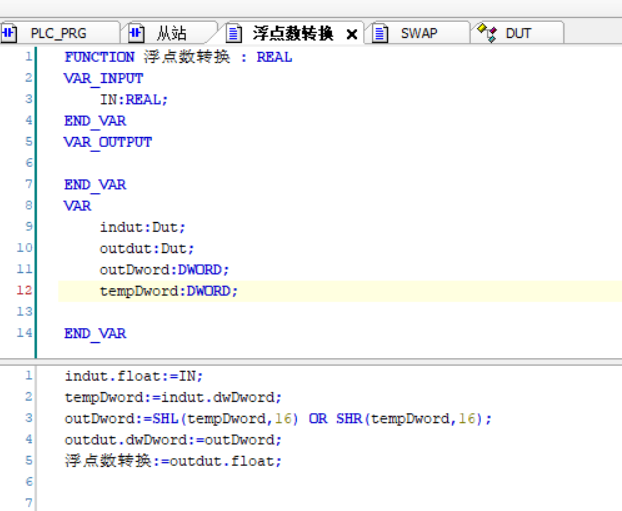
Task: Click the PLC_PRG program icon
Action: pyautogui.click(x=9, y=33)
